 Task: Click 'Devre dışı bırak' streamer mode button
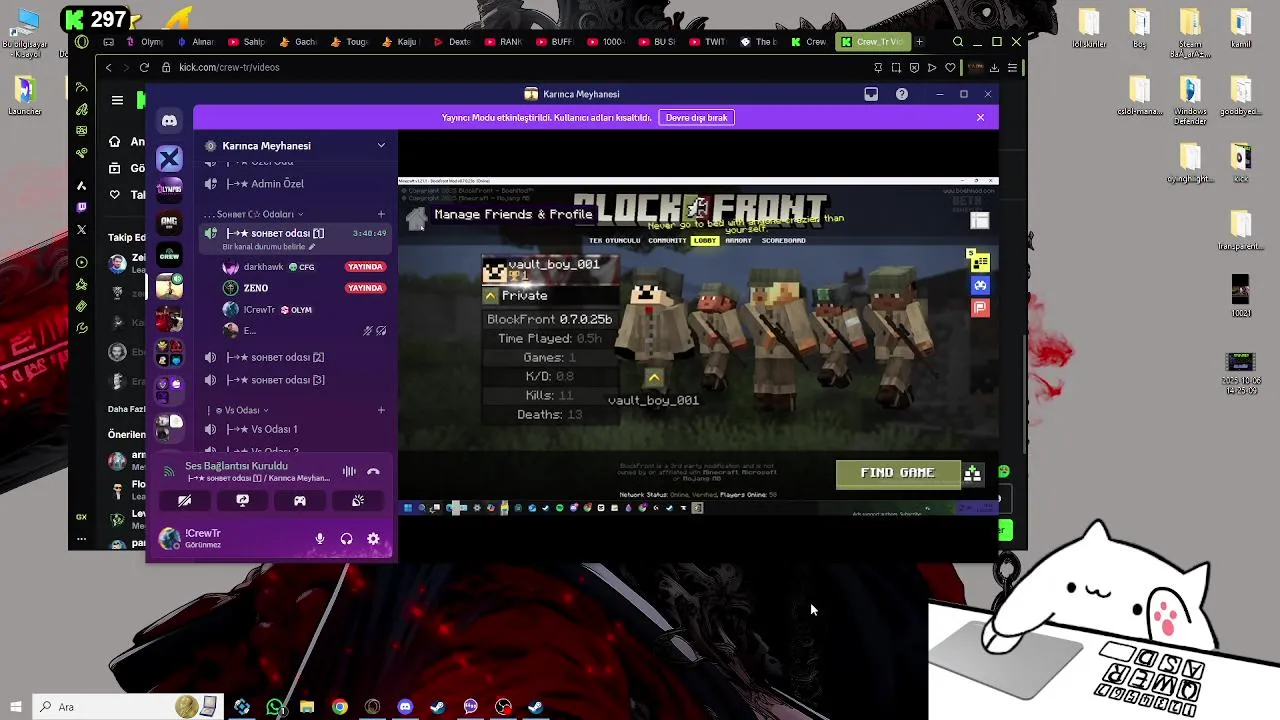[696, 118]
